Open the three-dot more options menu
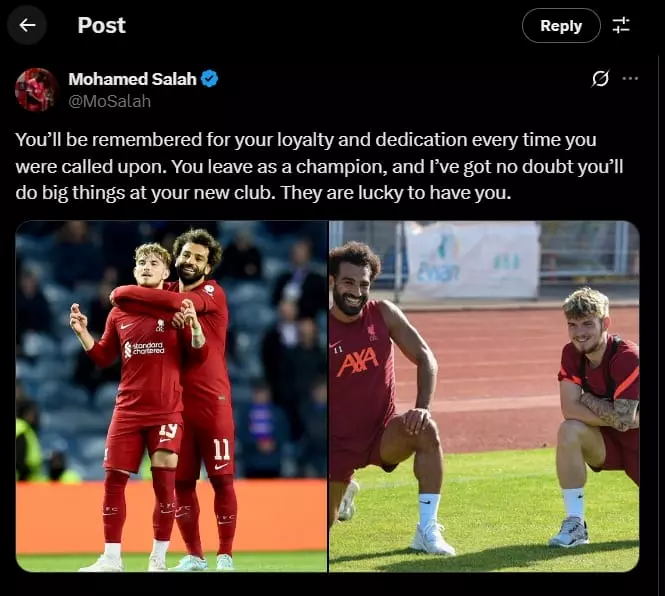Screen dimensions: 665x596 click(630, 78)
